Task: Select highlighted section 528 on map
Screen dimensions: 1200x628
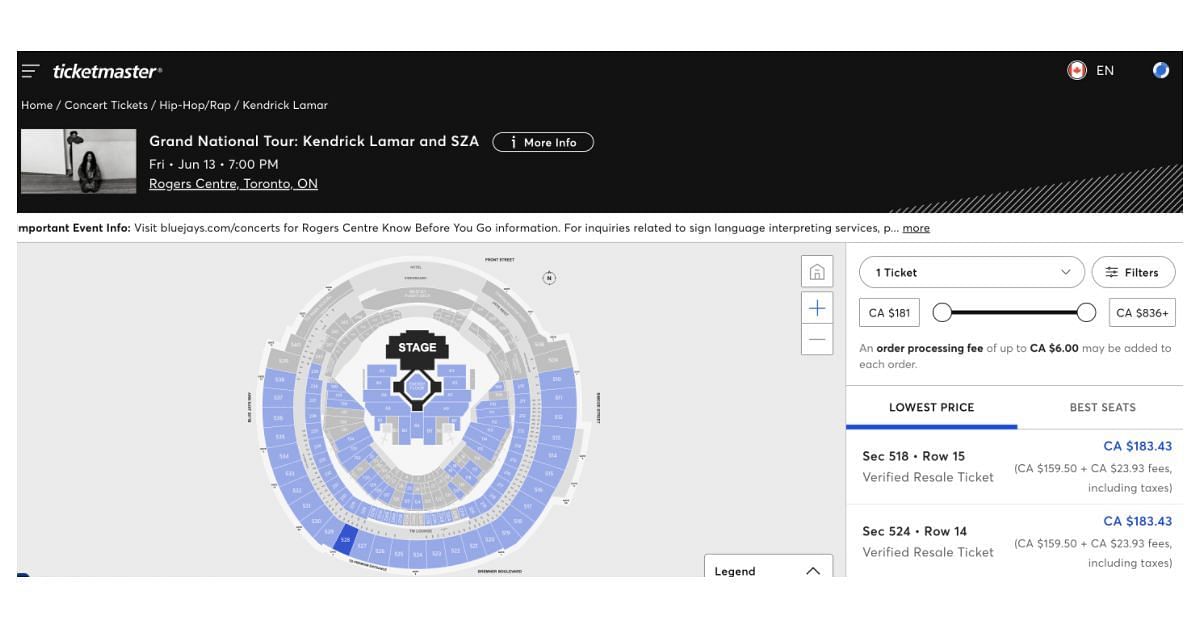Action: 345,539
